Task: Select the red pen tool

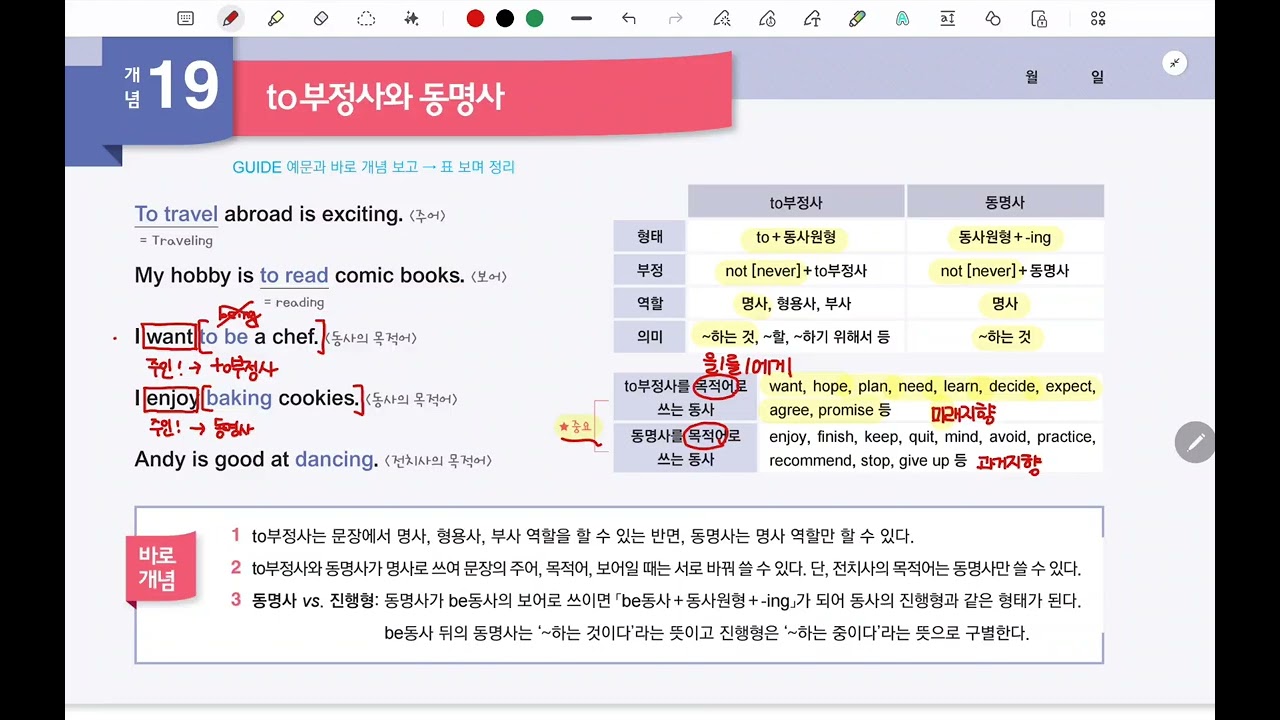Action: (x=231, y=18)
